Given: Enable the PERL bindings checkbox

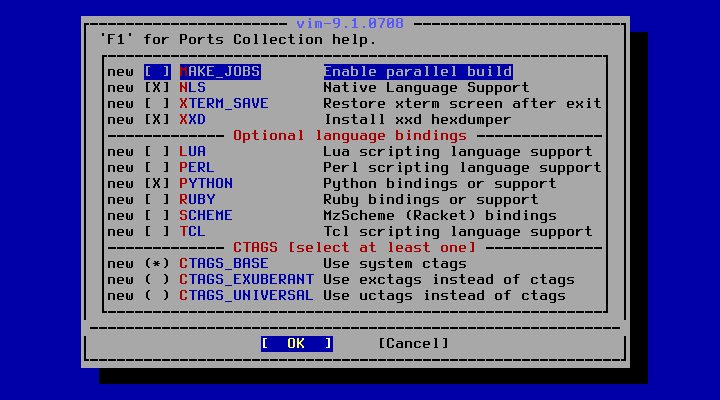Looking at the screenshot, I should pos(157,168).
